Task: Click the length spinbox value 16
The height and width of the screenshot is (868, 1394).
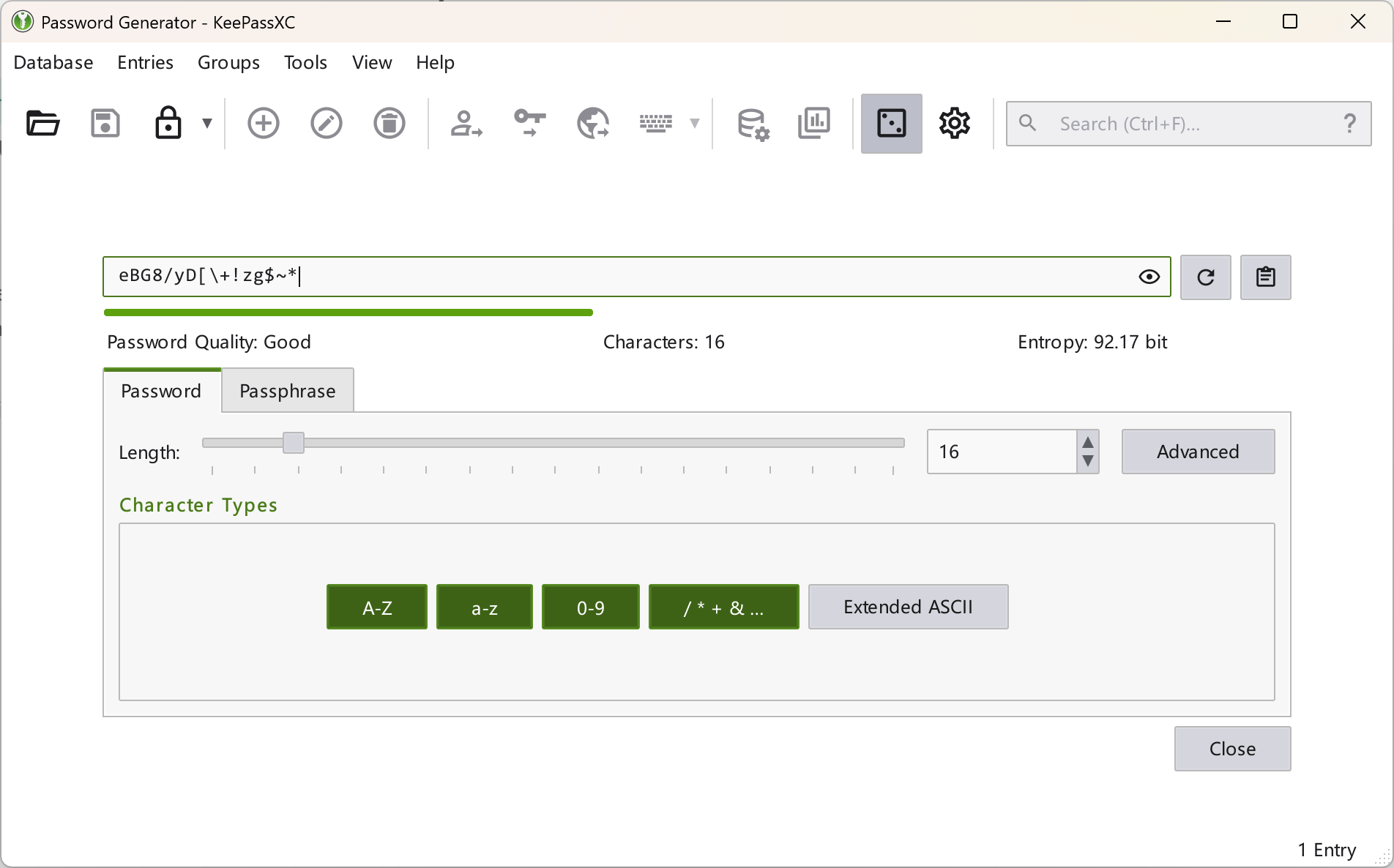Action: click(1002, 452)
